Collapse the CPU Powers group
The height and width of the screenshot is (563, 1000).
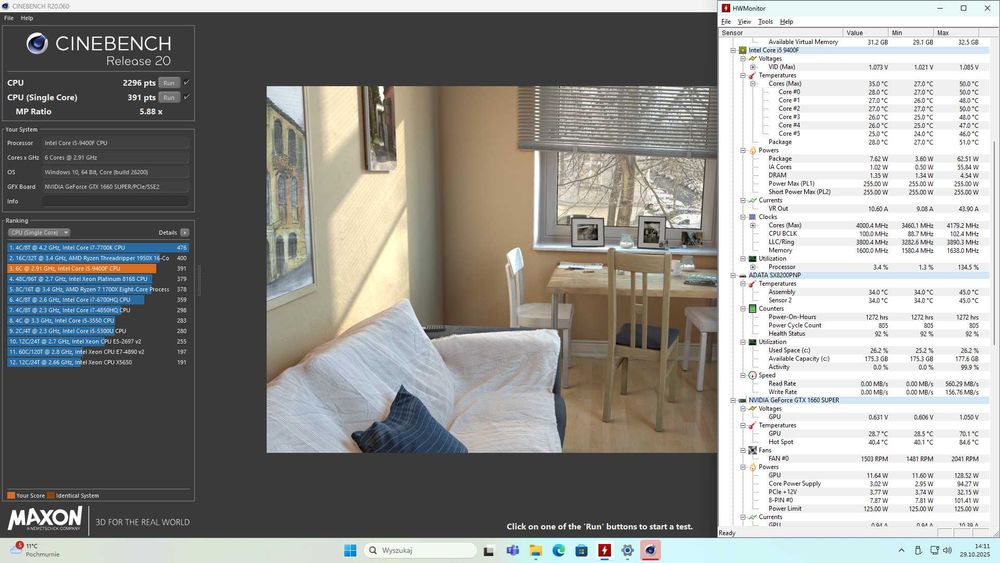(743, 150)
